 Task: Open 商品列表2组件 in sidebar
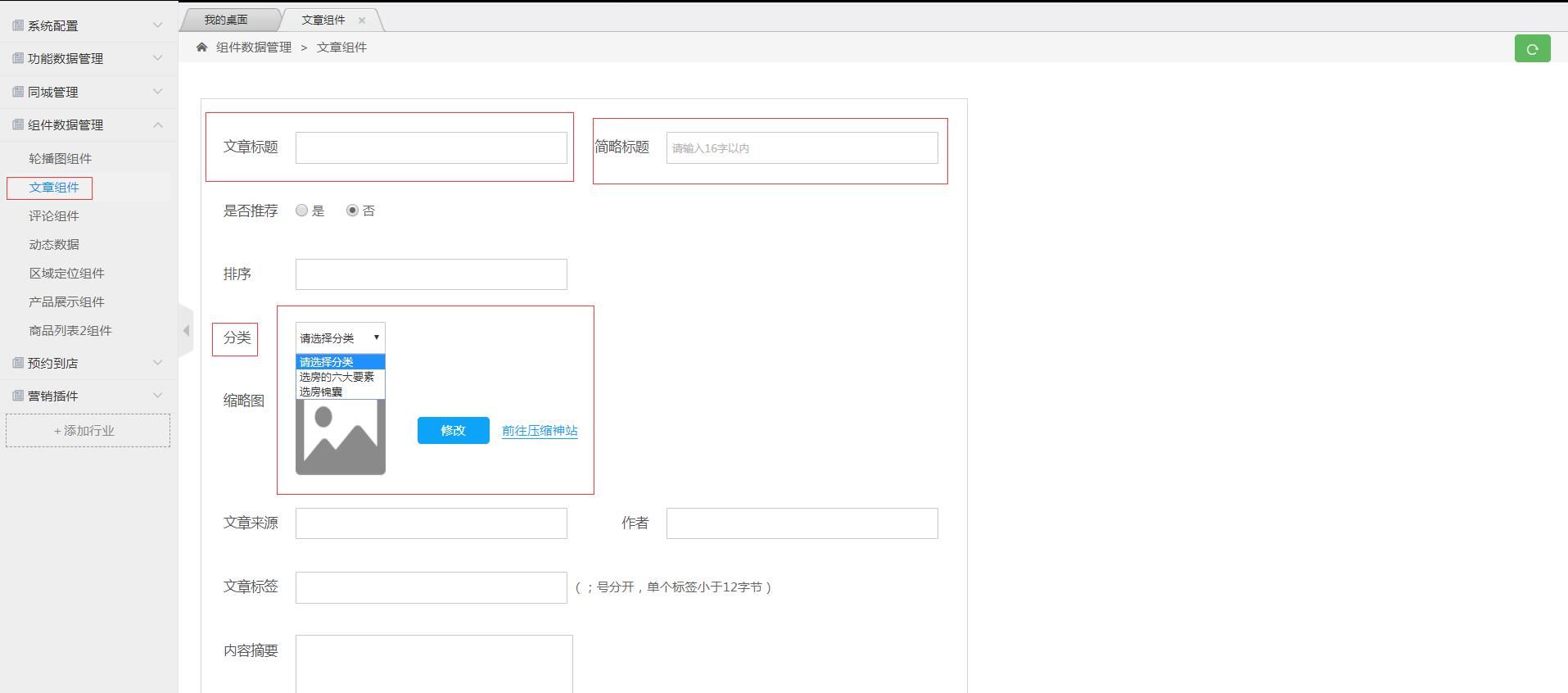coord(70,331)
